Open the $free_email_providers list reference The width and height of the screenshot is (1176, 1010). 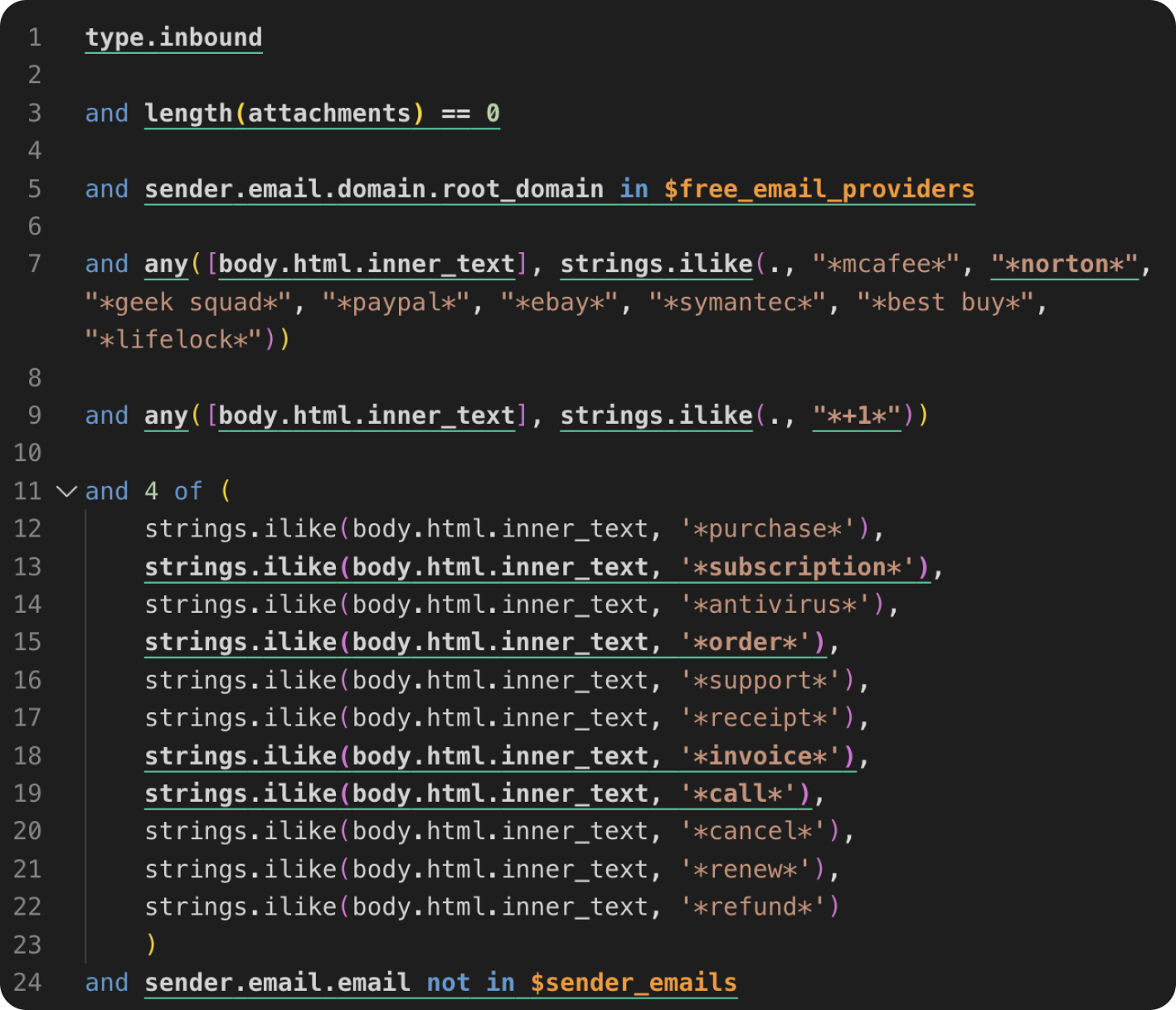[x=819, y=189]
